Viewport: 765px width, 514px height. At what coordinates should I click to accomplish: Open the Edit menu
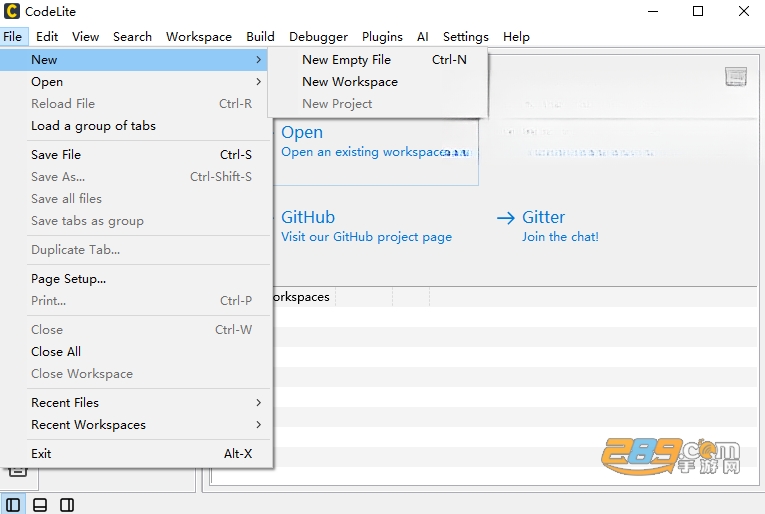coord(47,37)
